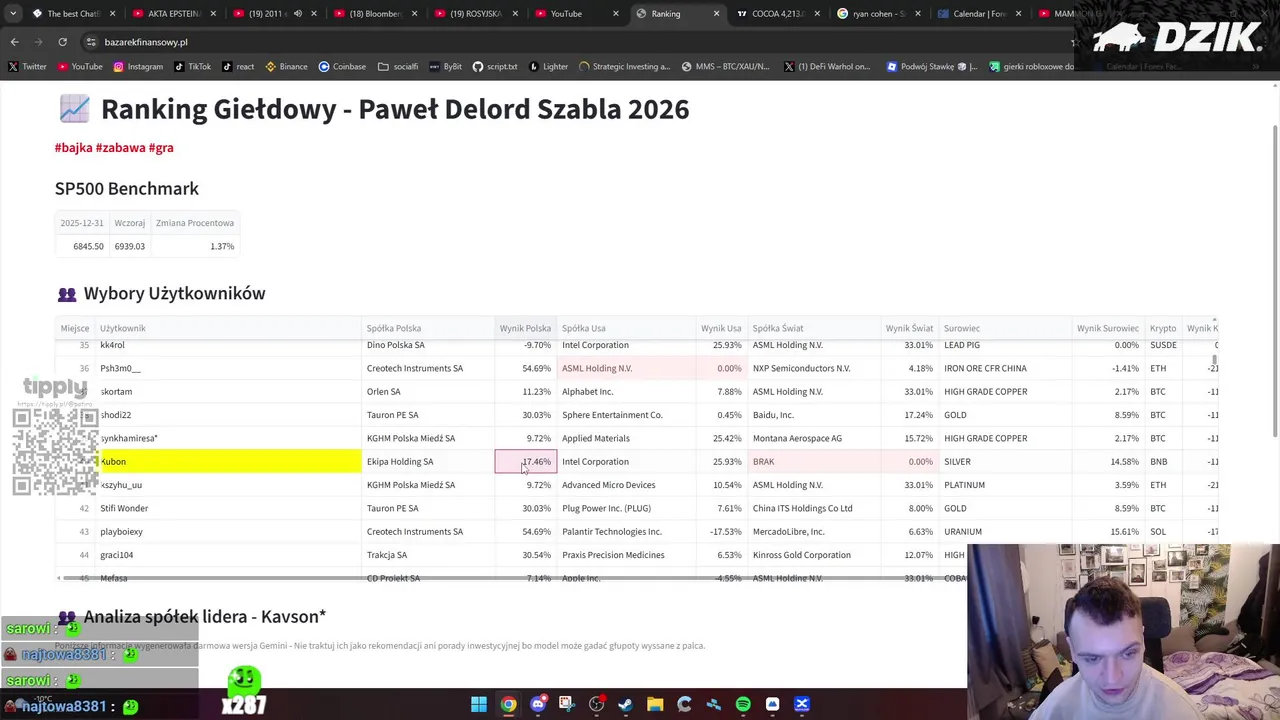Viewport: 1280px width, 720px height.
Task: Open the Podwój Stawkę bookmark
Action: [x=931, y=67]
